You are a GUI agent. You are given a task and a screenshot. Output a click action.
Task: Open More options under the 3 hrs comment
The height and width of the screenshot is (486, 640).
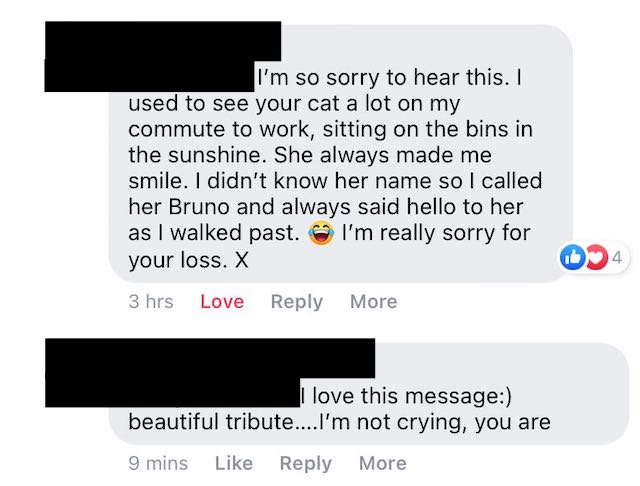click(373, 302)
